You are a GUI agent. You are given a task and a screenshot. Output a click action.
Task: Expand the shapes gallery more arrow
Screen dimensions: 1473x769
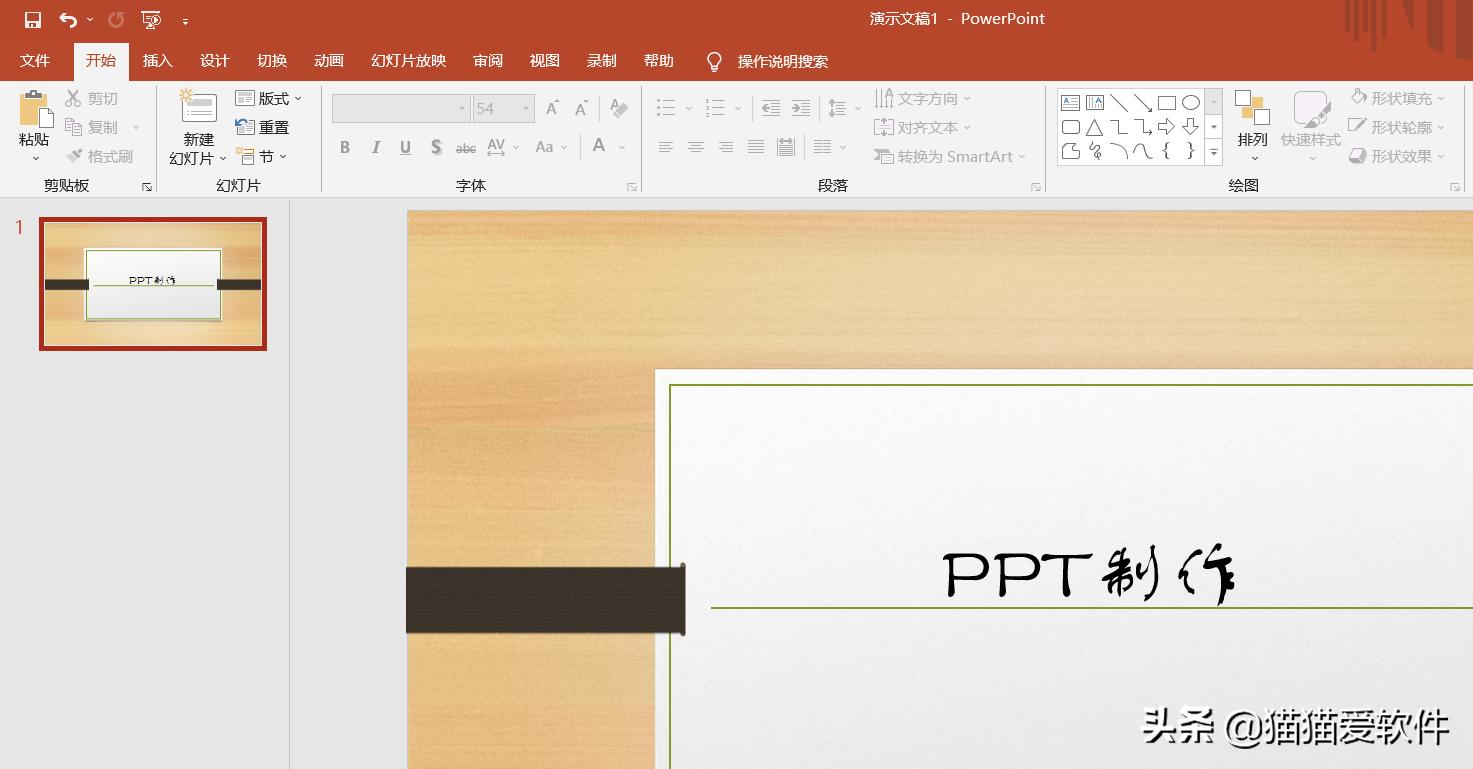(1214, 153)
